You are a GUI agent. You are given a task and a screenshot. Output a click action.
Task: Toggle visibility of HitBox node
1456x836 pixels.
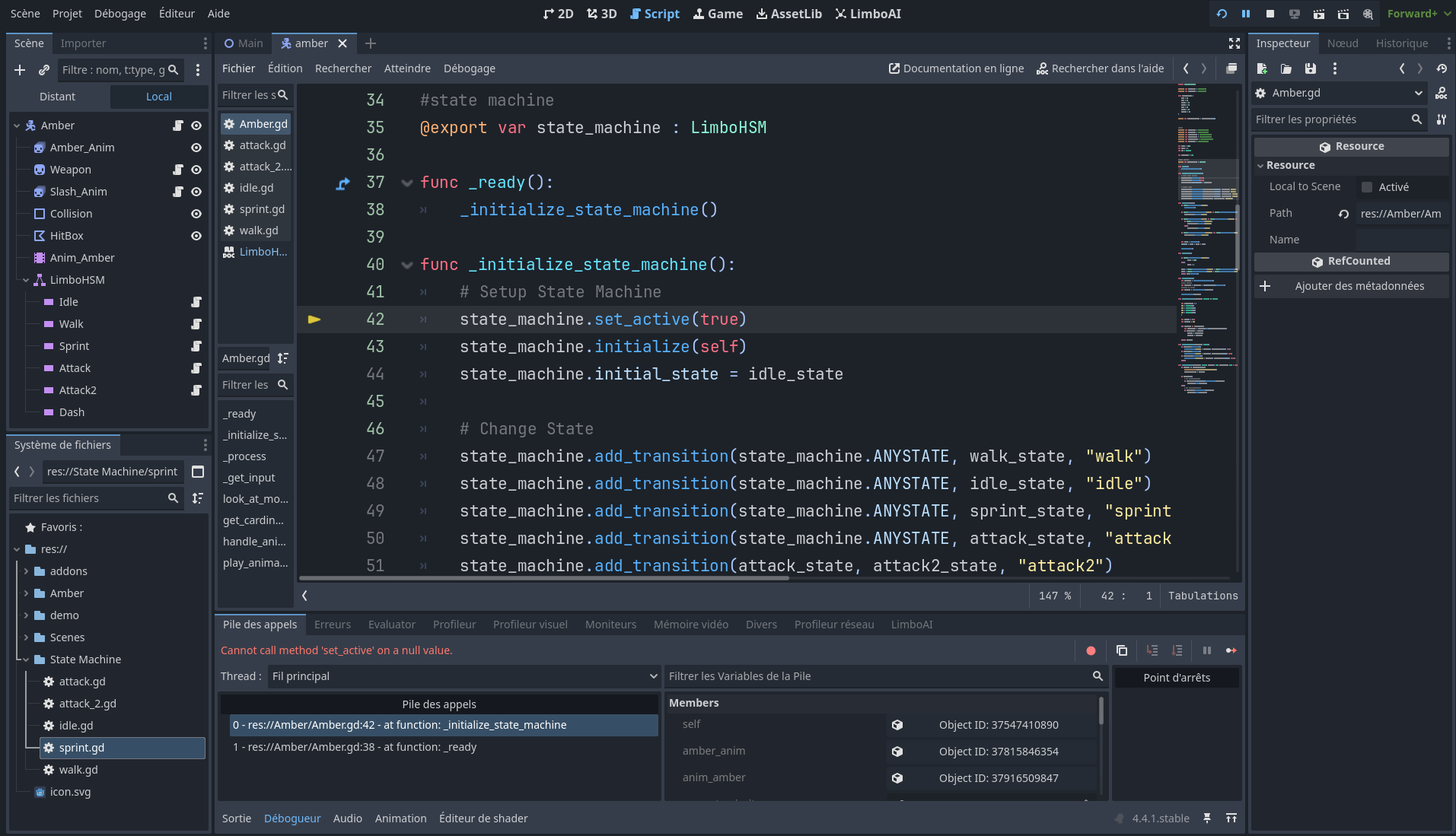coord(196,236)
